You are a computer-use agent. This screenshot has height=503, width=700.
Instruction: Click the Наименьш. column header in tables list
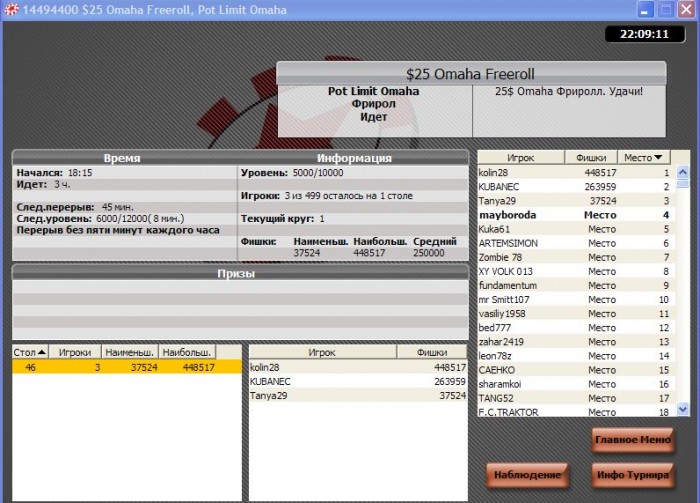[x=130, y=352]
